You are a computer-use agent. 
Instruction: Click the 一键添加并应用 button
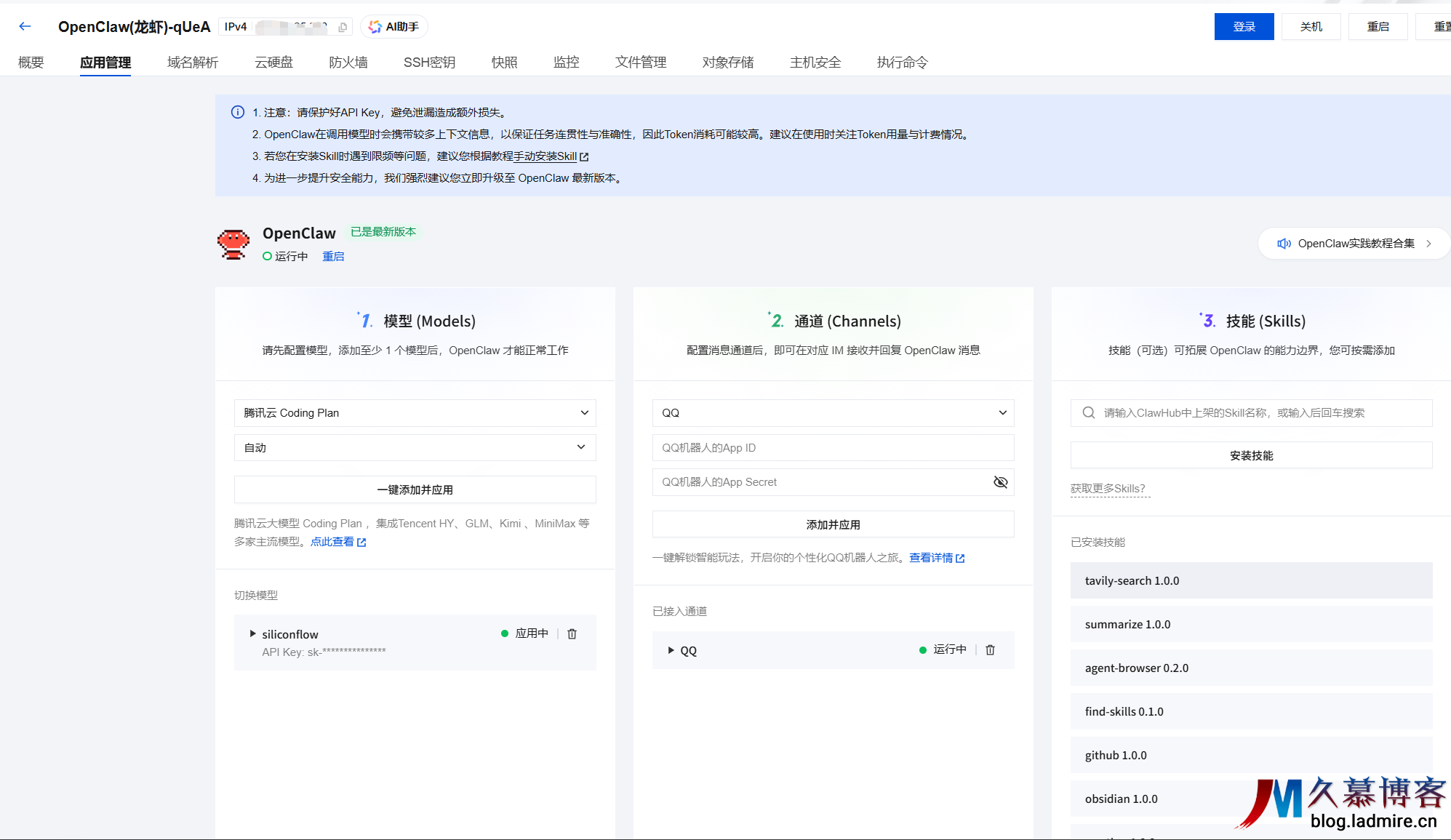click(415, 490)
